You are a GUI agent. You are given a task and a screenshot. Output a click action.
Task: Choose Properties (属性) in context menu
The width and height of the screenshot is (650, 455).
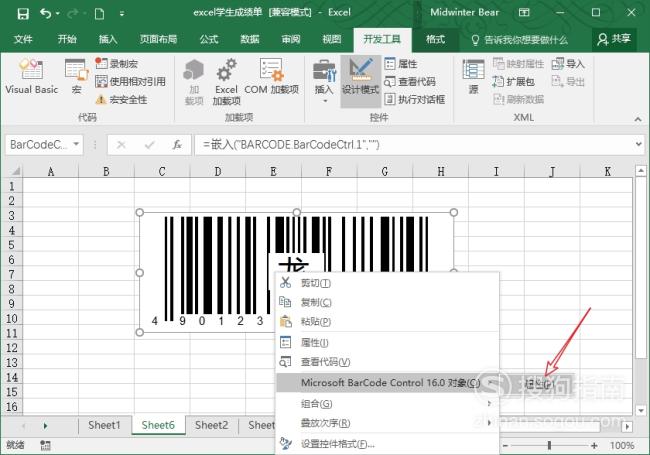click(387, 342)
